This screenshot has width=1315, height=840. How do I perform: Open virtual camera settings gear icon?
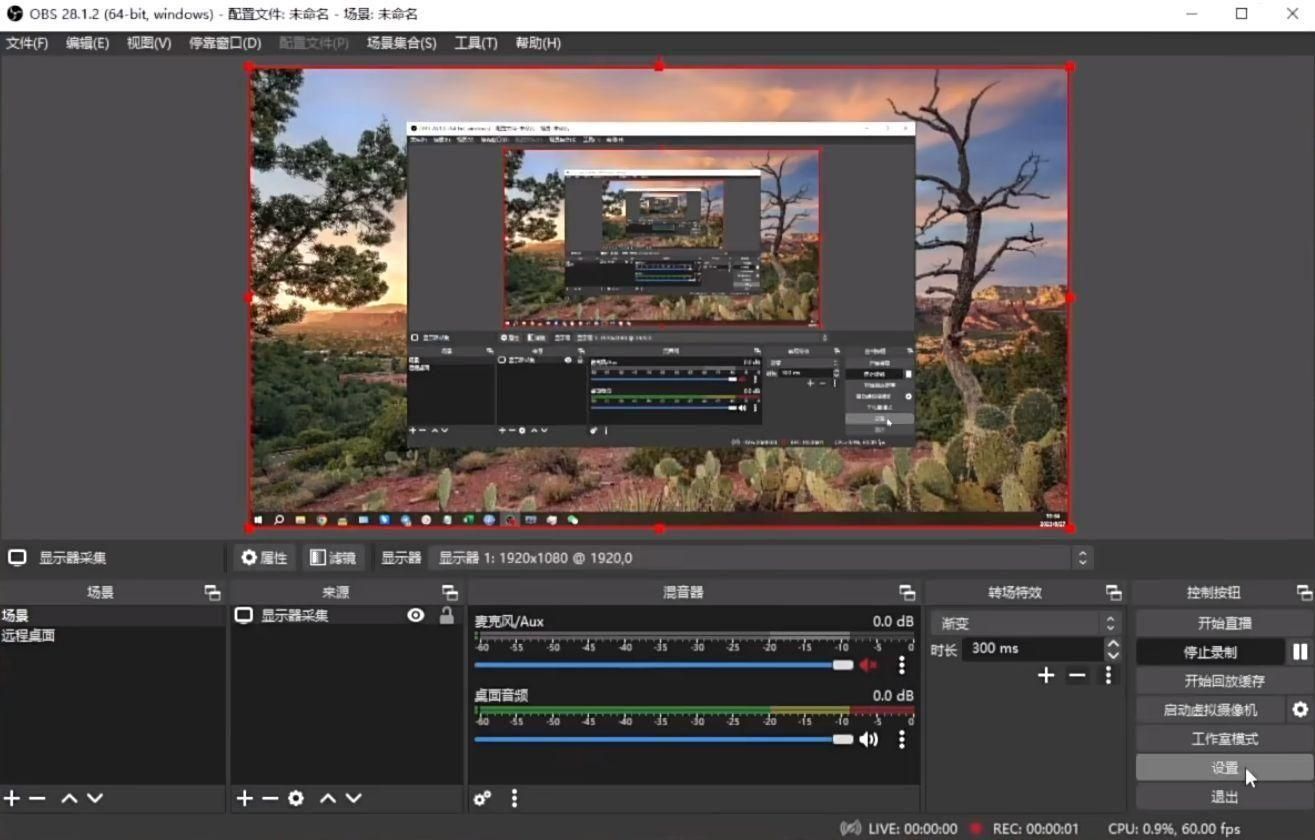1300,710
